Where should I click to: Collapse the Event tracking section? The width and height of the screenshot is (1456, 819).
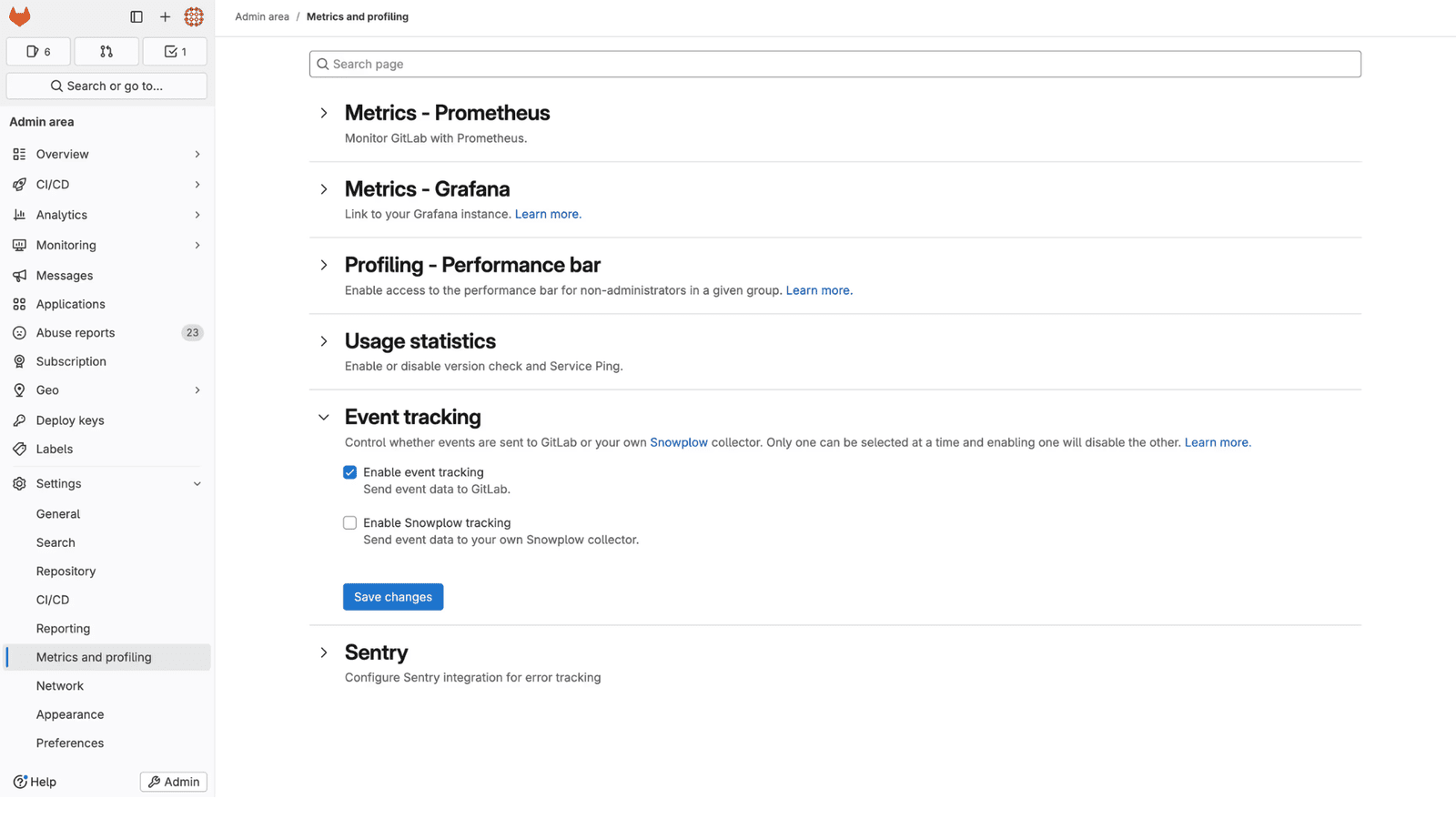(x=324, y=417)
